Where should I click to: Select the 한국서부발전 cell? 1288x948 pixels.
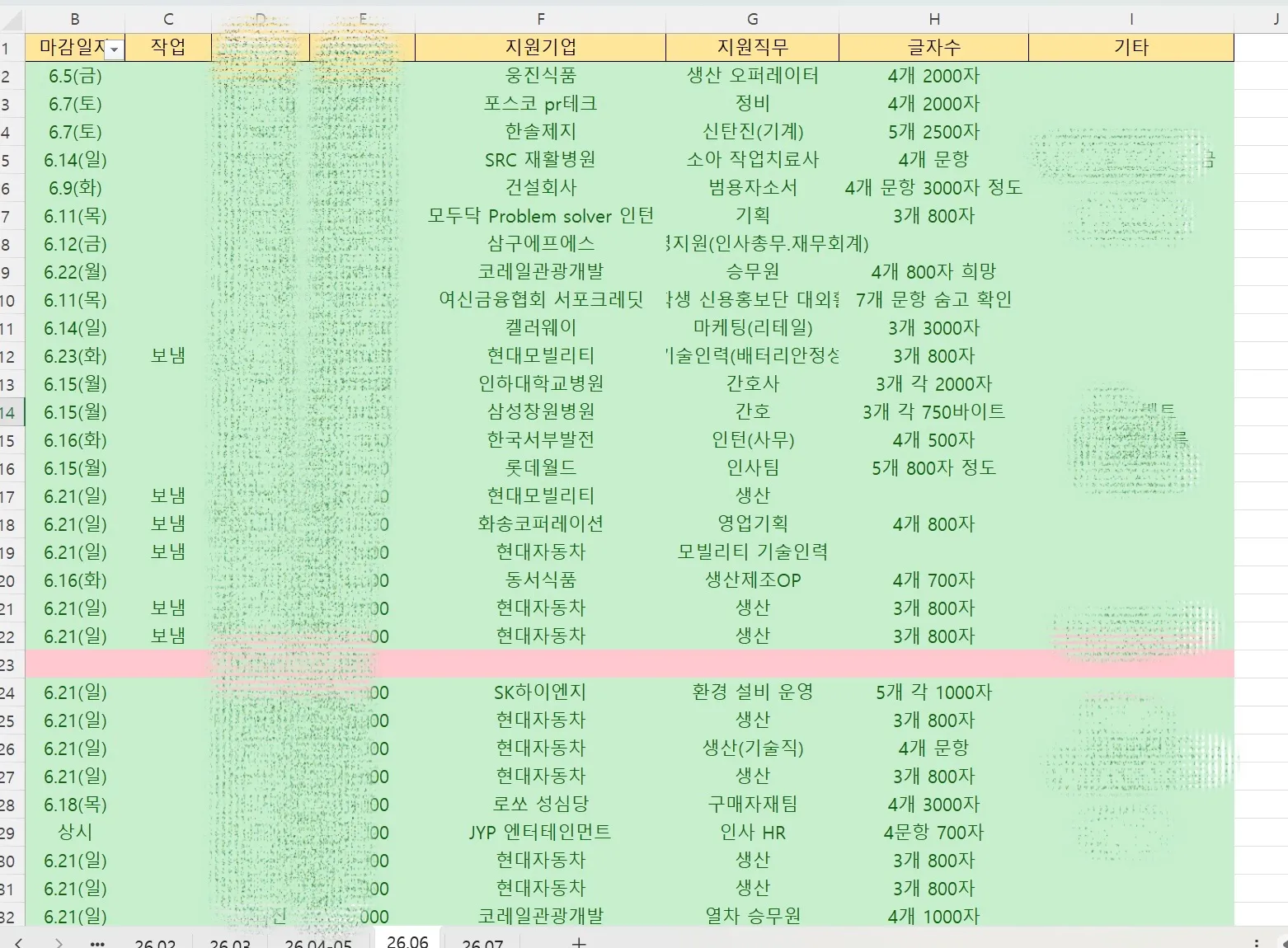(x=540, y=440)
